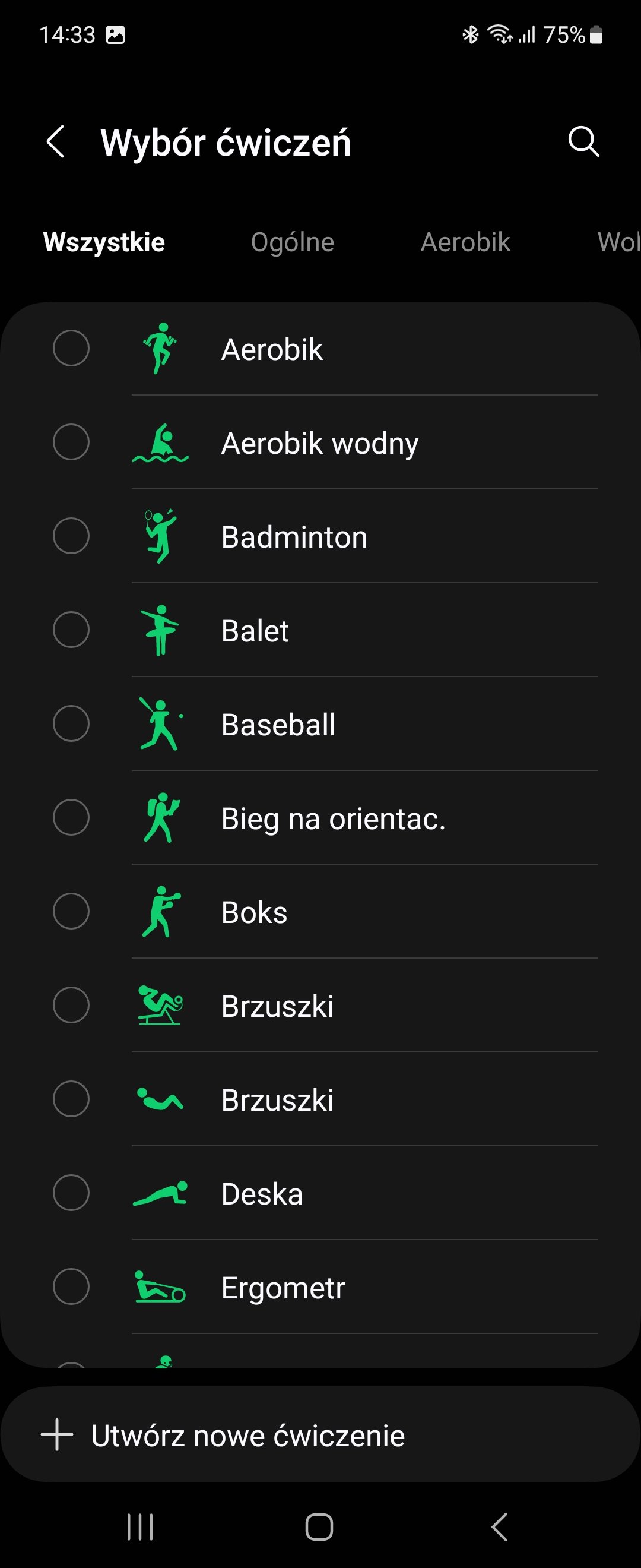
Task: Click the Badminton player icon
Action: click(161, 536)
